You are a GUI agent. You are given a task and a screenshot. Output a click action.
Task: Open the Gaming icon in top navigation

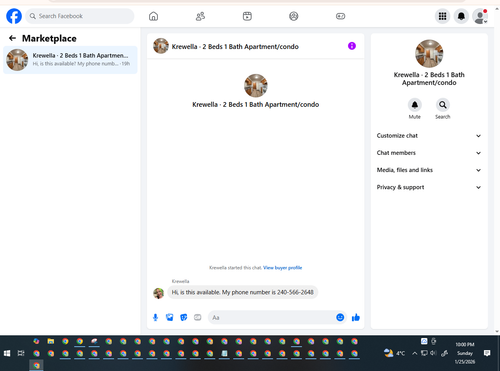(340, 16)
